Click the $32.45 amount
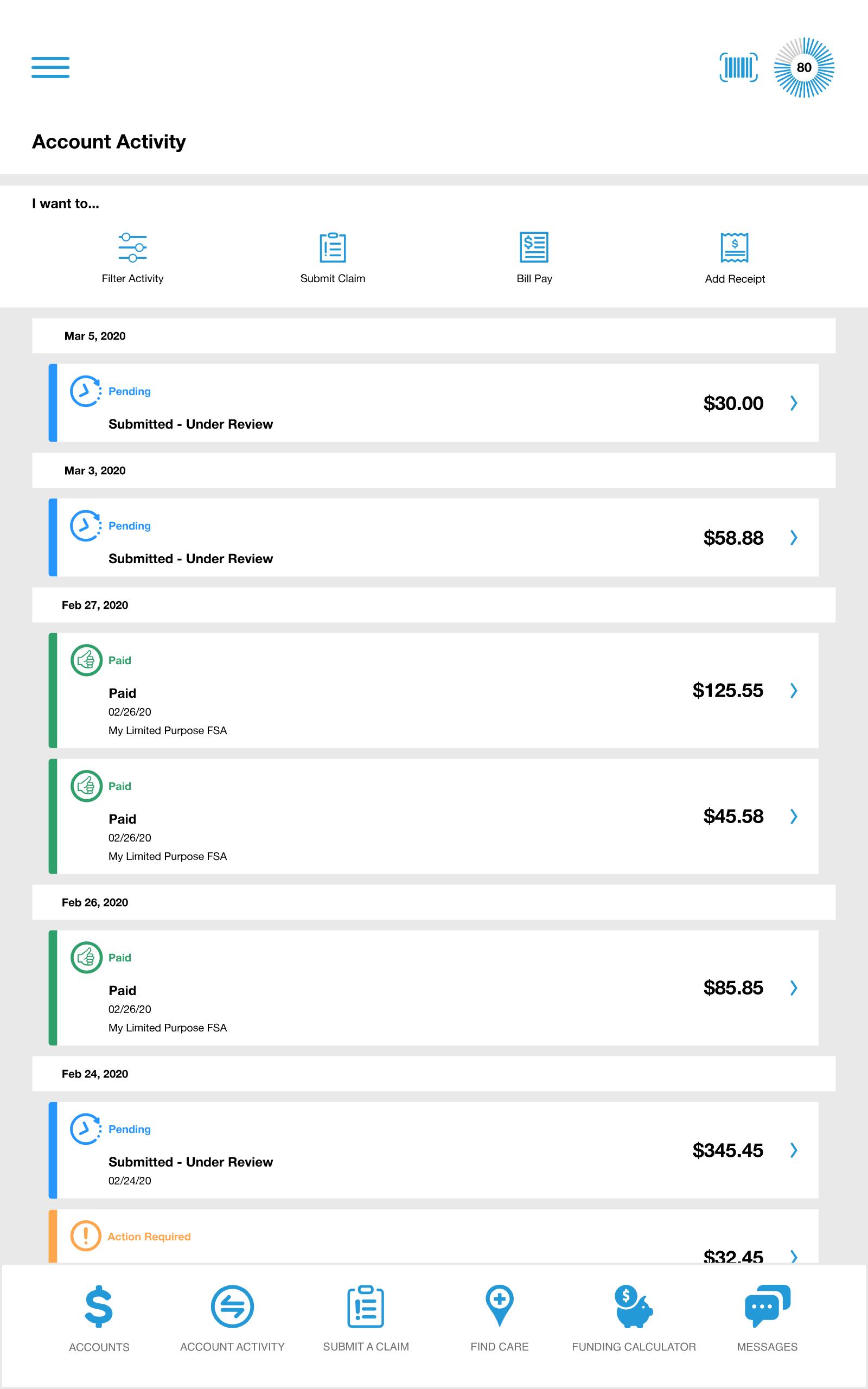Viewport: 868px width, 1389px height. tap(733, 1257)
